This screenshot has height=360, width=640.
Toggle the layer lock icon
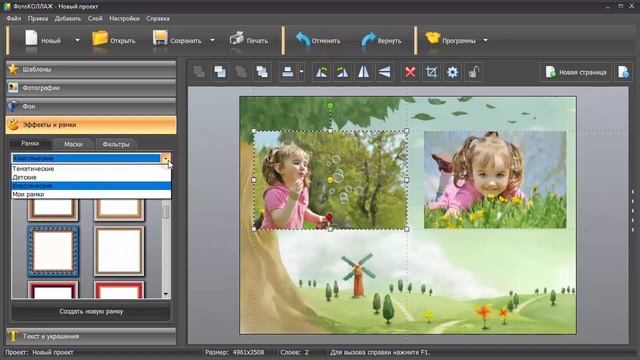click(x=473, y=72)
